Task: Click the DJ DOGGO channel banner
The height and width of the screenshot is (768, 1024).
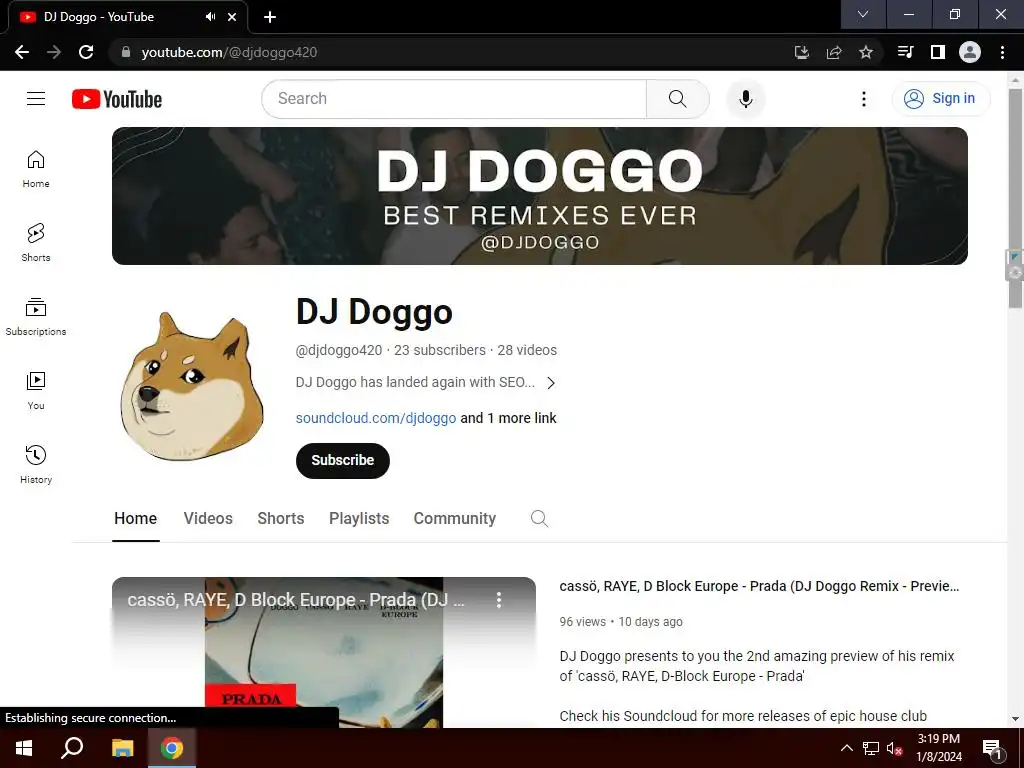Action: (x=539, y=196)
